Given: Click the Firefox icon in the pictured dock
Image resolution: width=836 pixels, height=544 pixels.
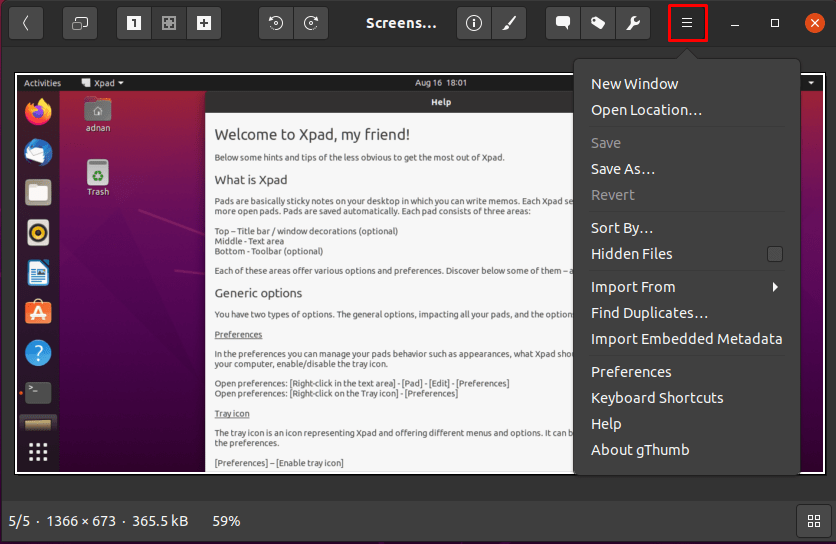Looking at the screenshot, I should pos(38,112).
